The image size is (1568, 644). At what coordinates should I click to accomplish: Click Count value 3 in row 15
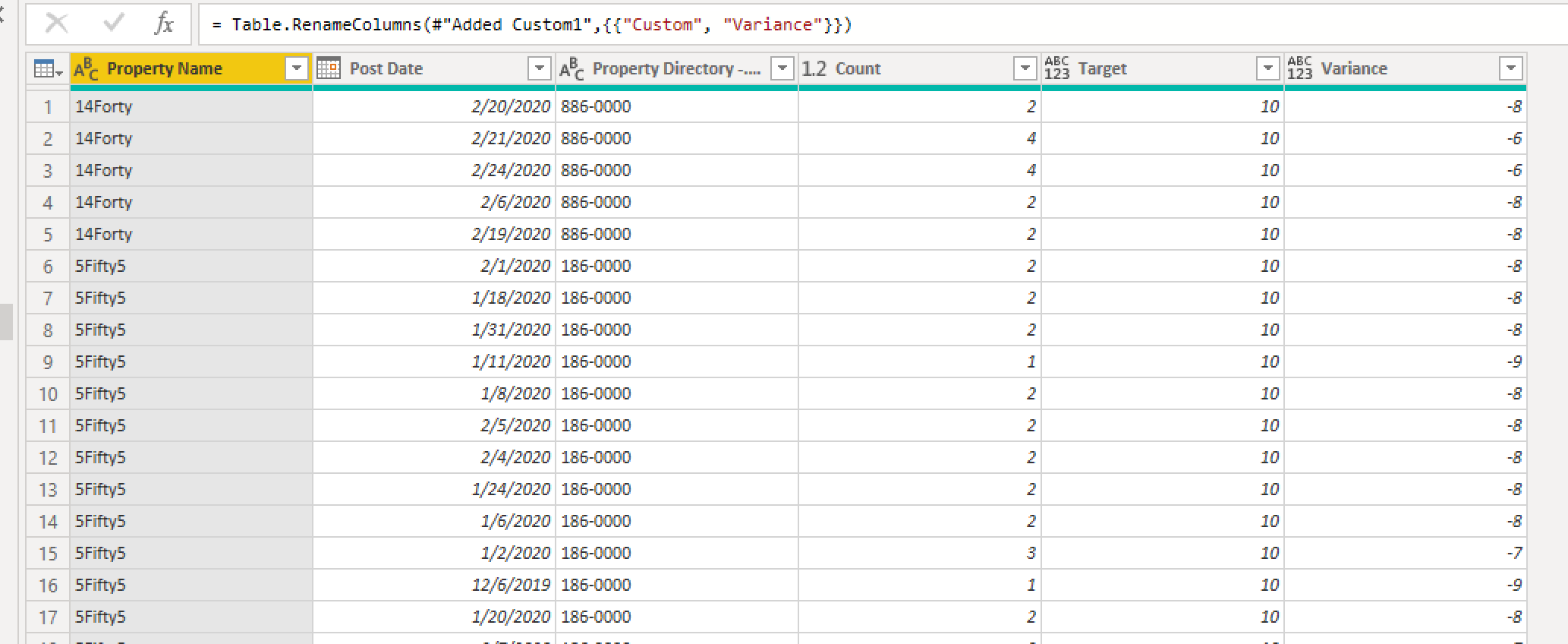tap(920, 554)
